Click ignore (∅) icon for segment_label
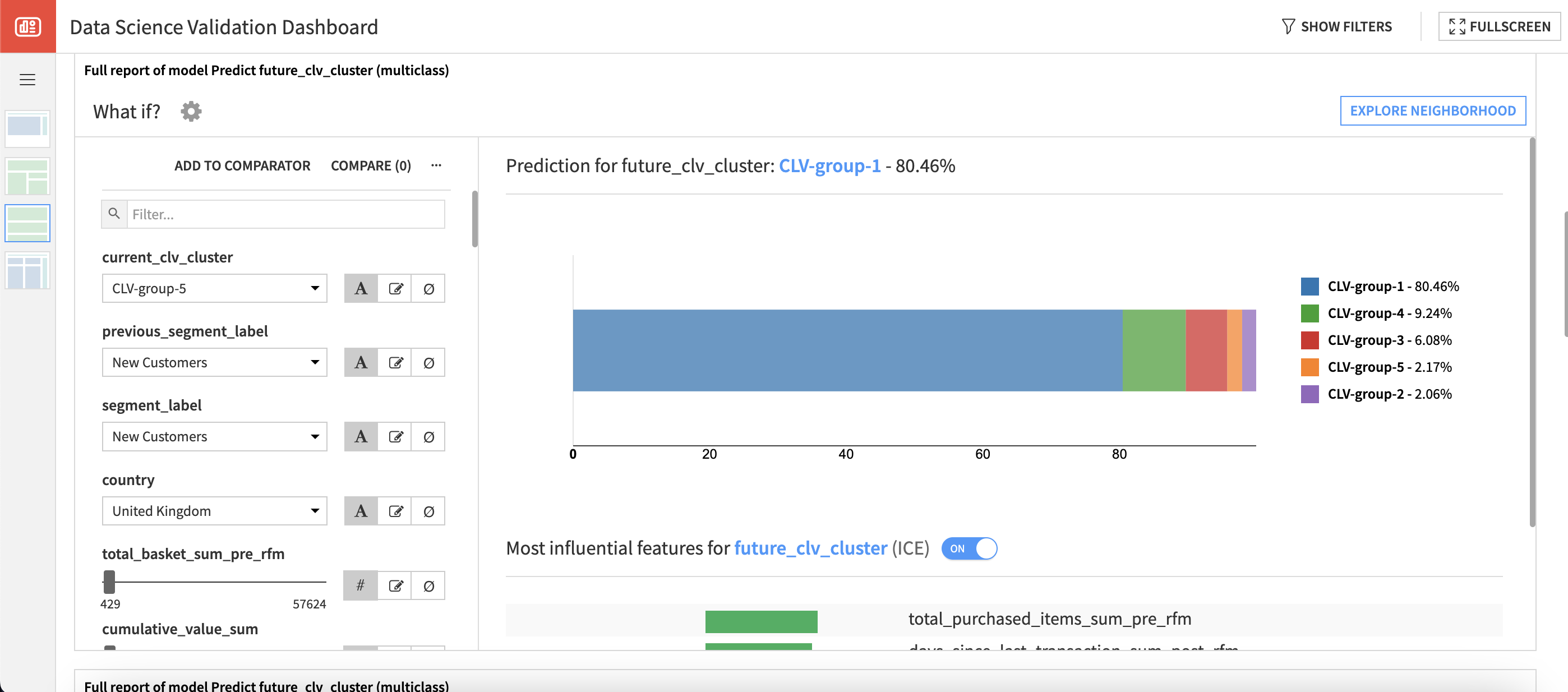The image size is (1568, 692). tap(428, 437)
